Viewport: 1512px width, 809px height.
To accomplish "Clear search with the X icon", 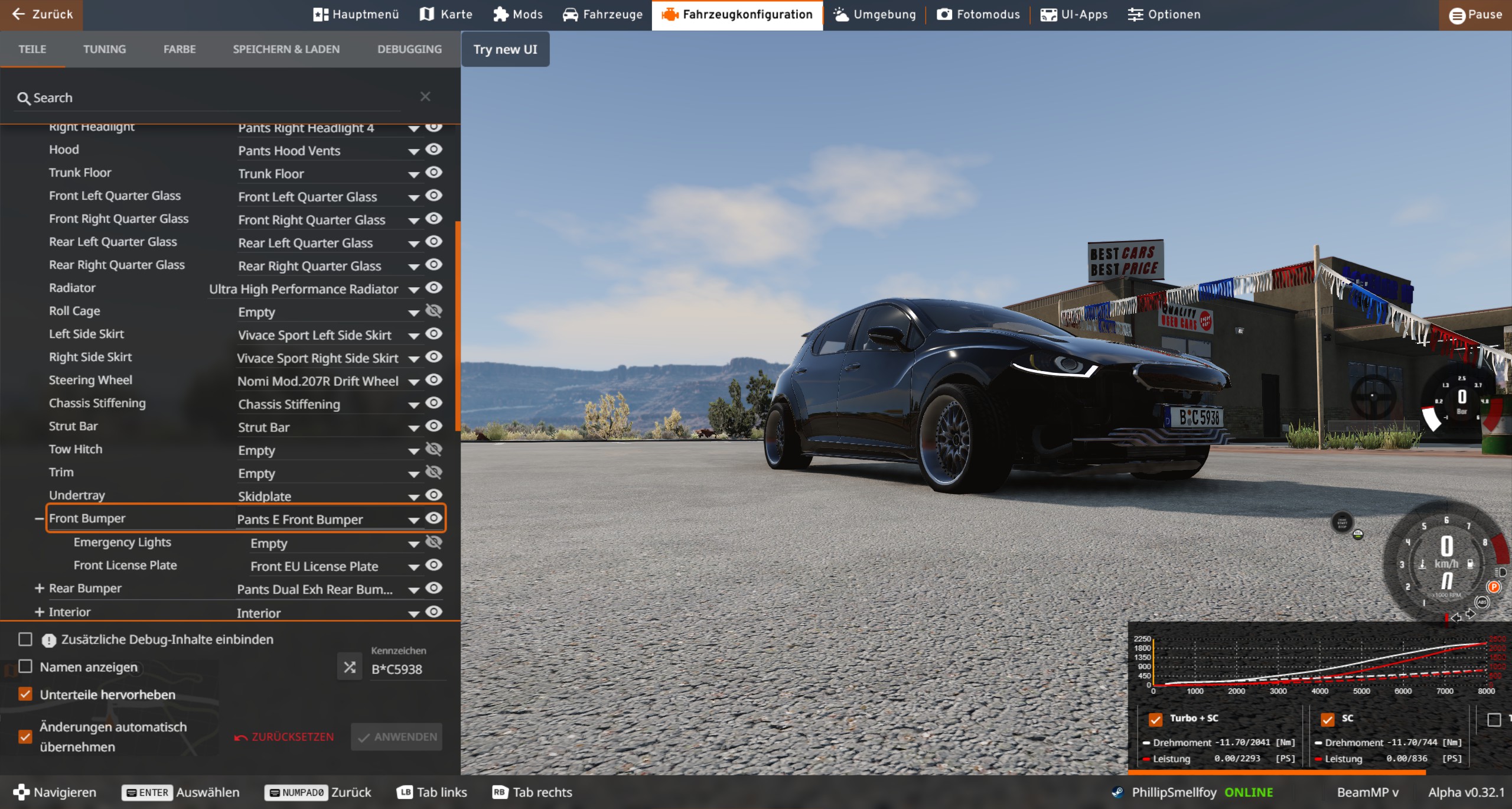I will pos(425,96).
